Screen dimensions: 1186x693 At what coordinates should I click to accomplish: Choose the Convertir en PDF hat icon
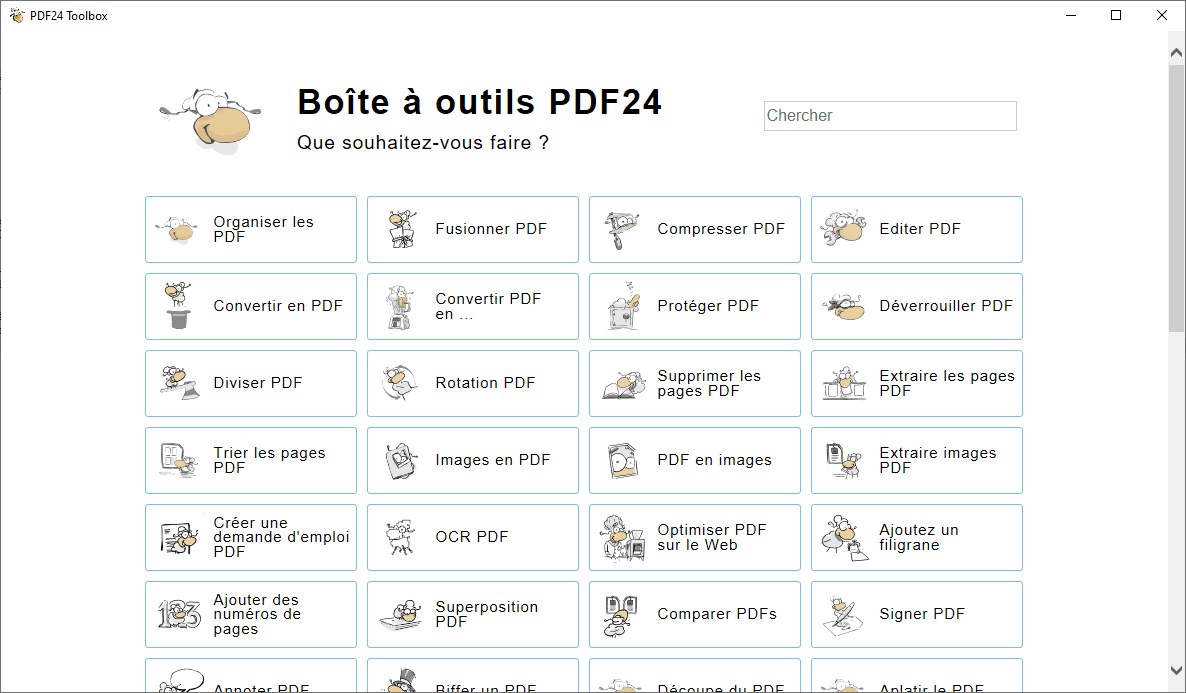(179, 306)
